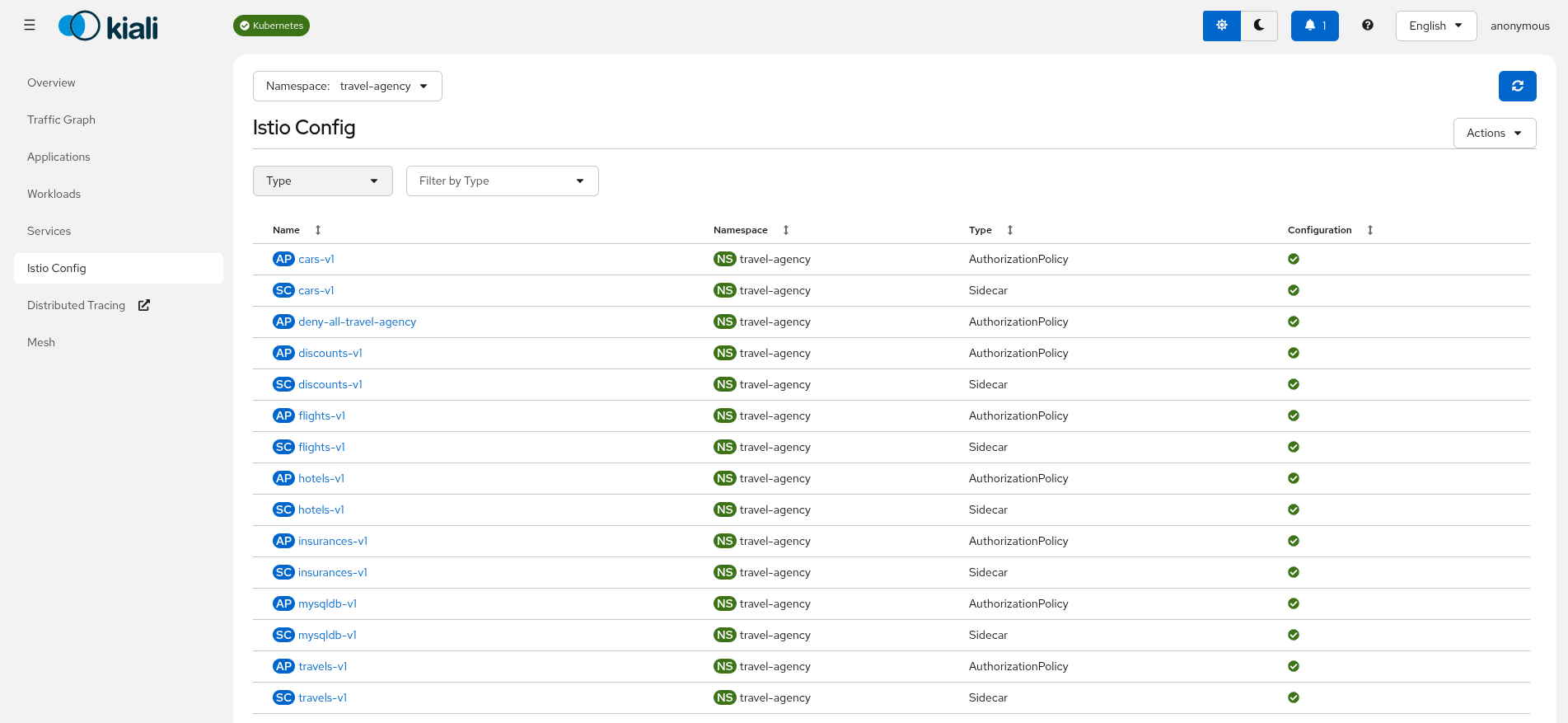
Task: Click the Kiali logo
Action: pos(108,26)
